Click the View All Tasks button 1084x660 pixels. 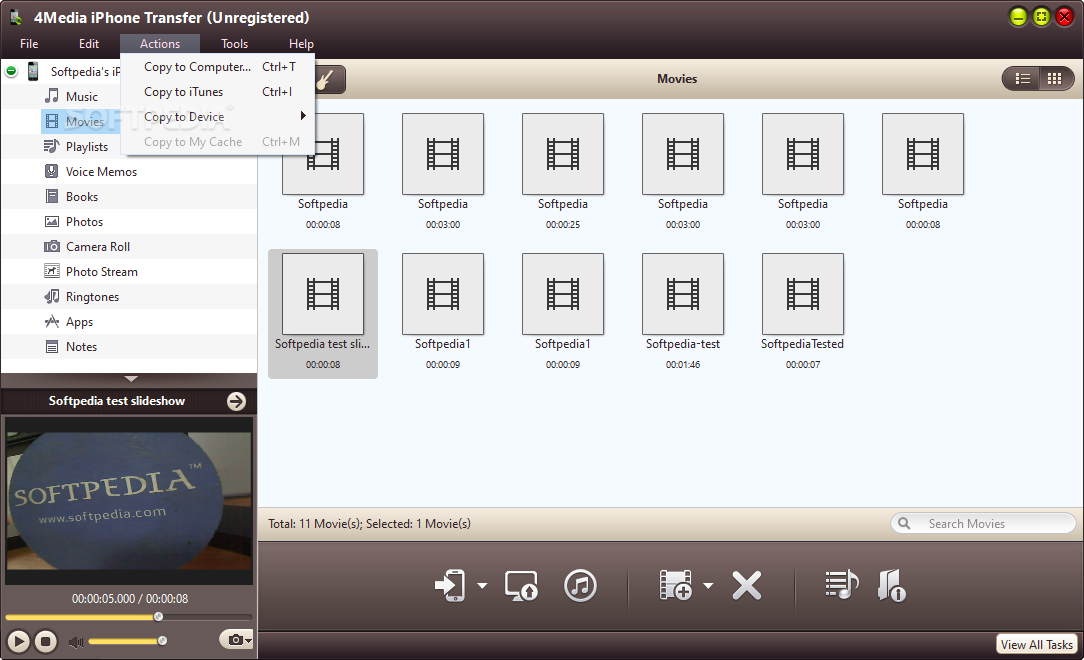coord(1036,644)
